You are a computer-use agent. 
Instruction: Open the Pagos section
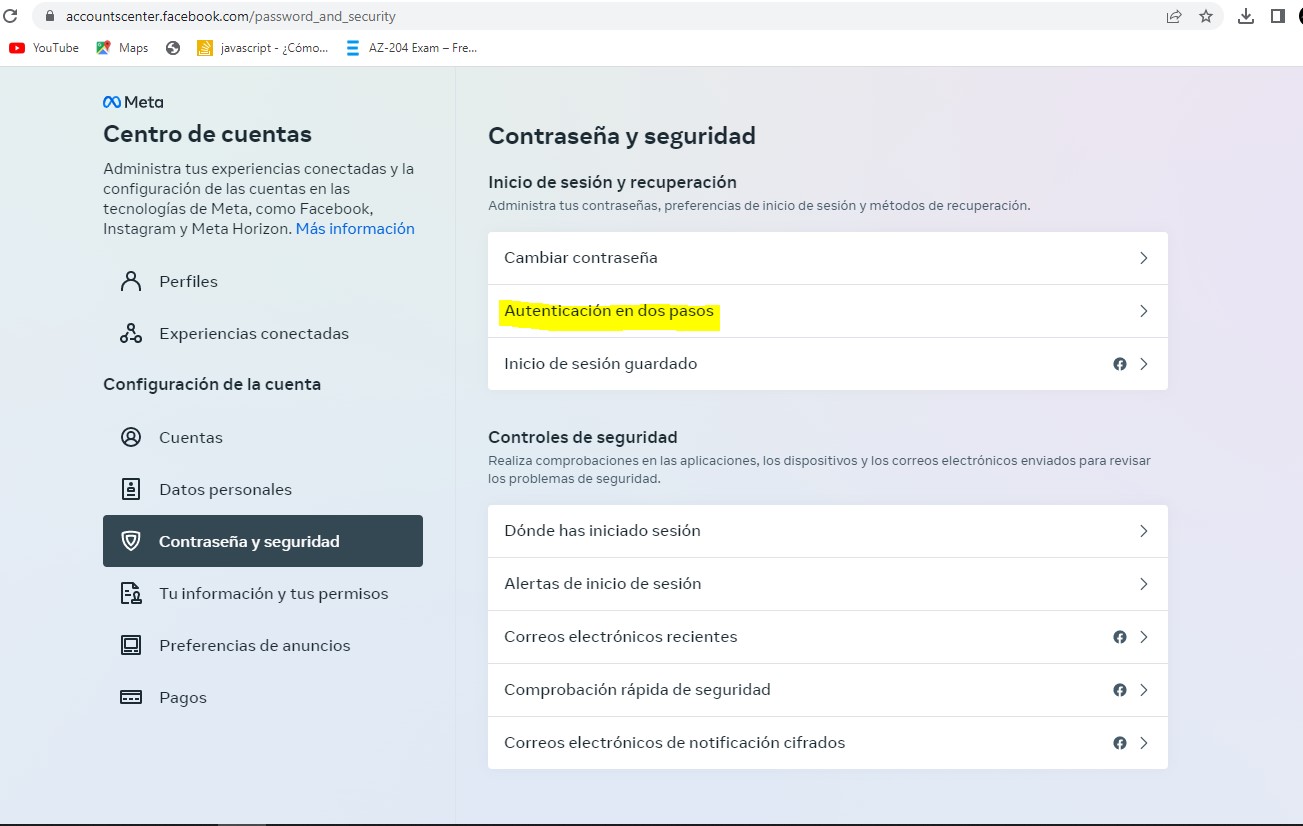(263, 697)
